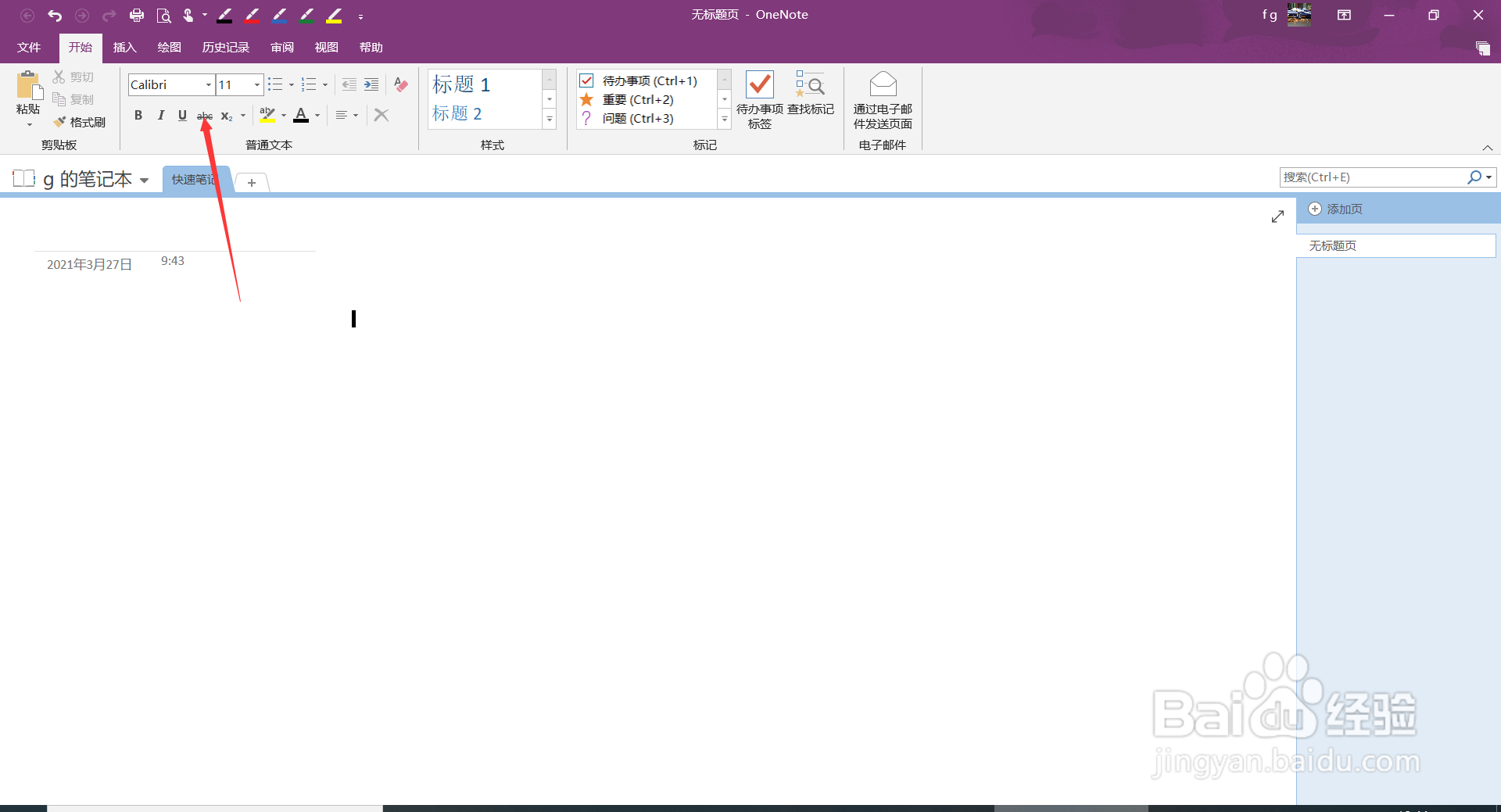This screenshot has width=1501, height=812.
Task: Select the red pen in quick access toolbar
Action: pyautogui.click(x=252, y=16)
